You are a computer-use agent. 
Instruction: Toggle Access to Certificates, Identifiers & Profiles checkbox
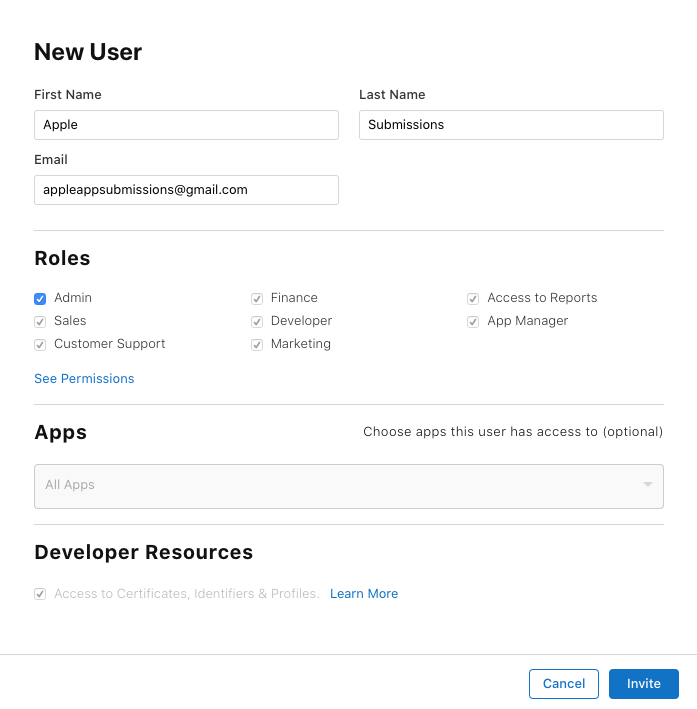click(40, 594)
